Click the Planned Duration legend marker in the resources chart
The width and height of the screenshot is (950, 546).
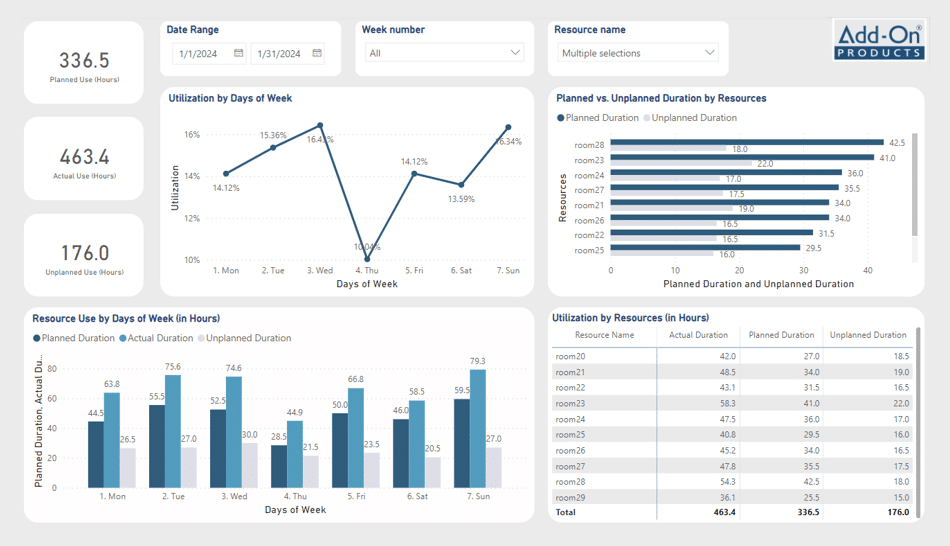tap(561, 118)
